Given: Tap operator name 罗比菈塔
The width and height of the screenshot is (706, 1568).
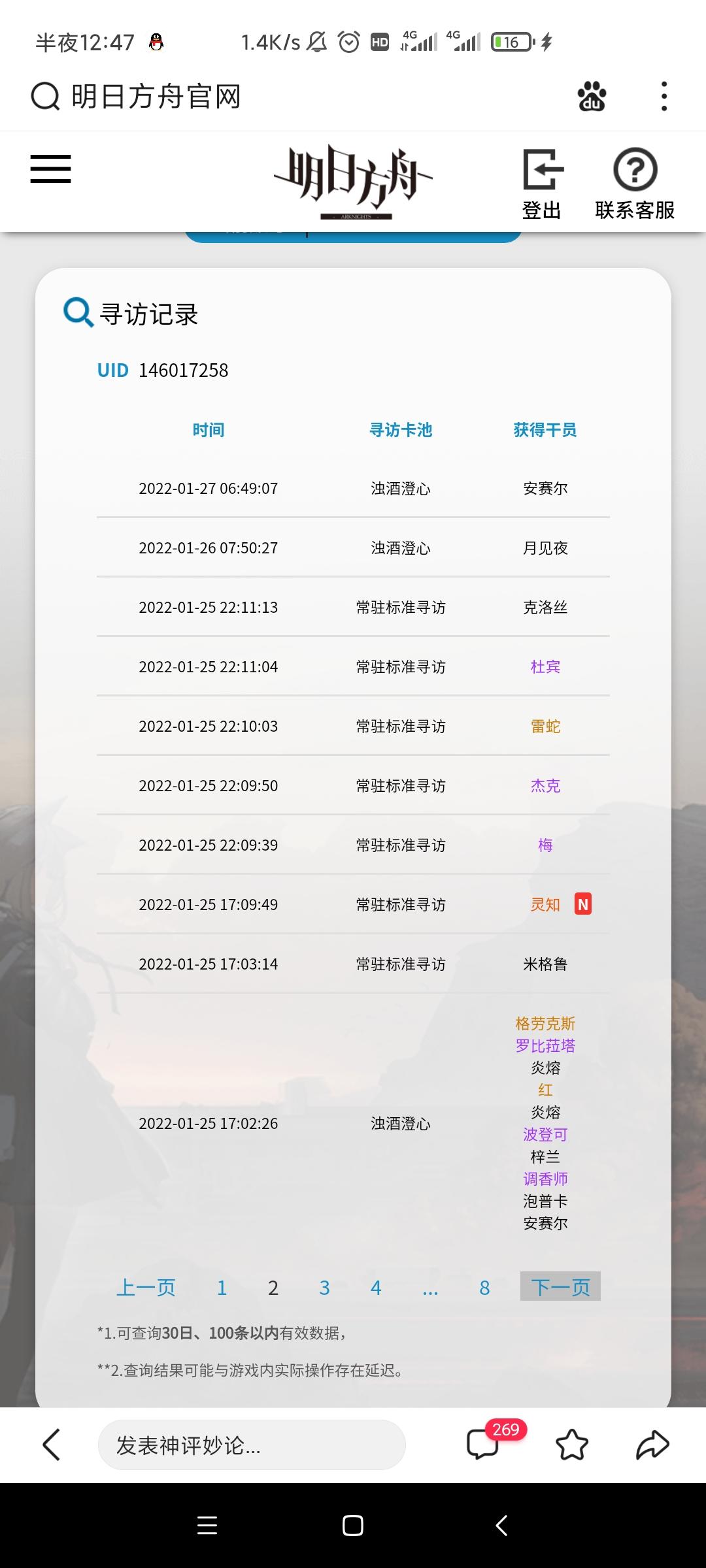Looking at the screenshot, I should click(545, 1046).
